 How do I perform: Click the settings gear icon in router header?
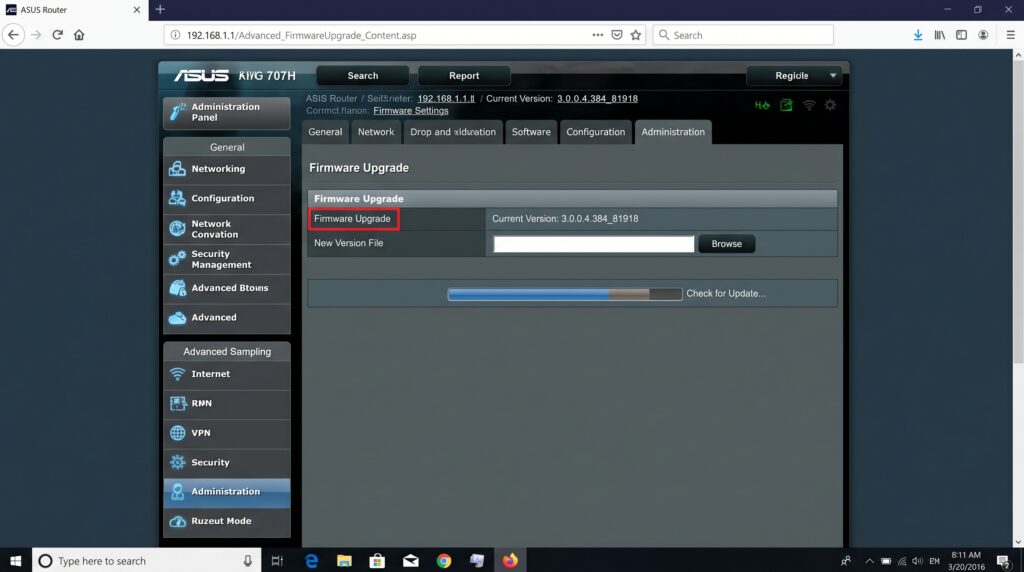click(830, 105)
